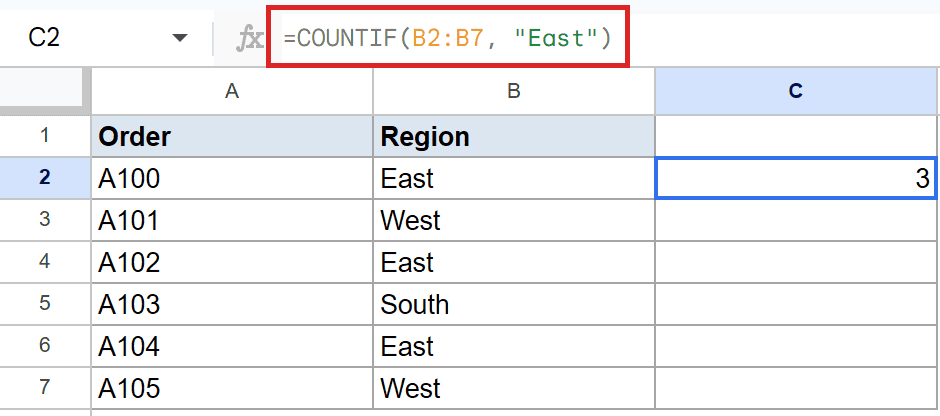Screen dimensions: 940x416
Task: Click the Order header cell
Action: click(x=232, y=137)
